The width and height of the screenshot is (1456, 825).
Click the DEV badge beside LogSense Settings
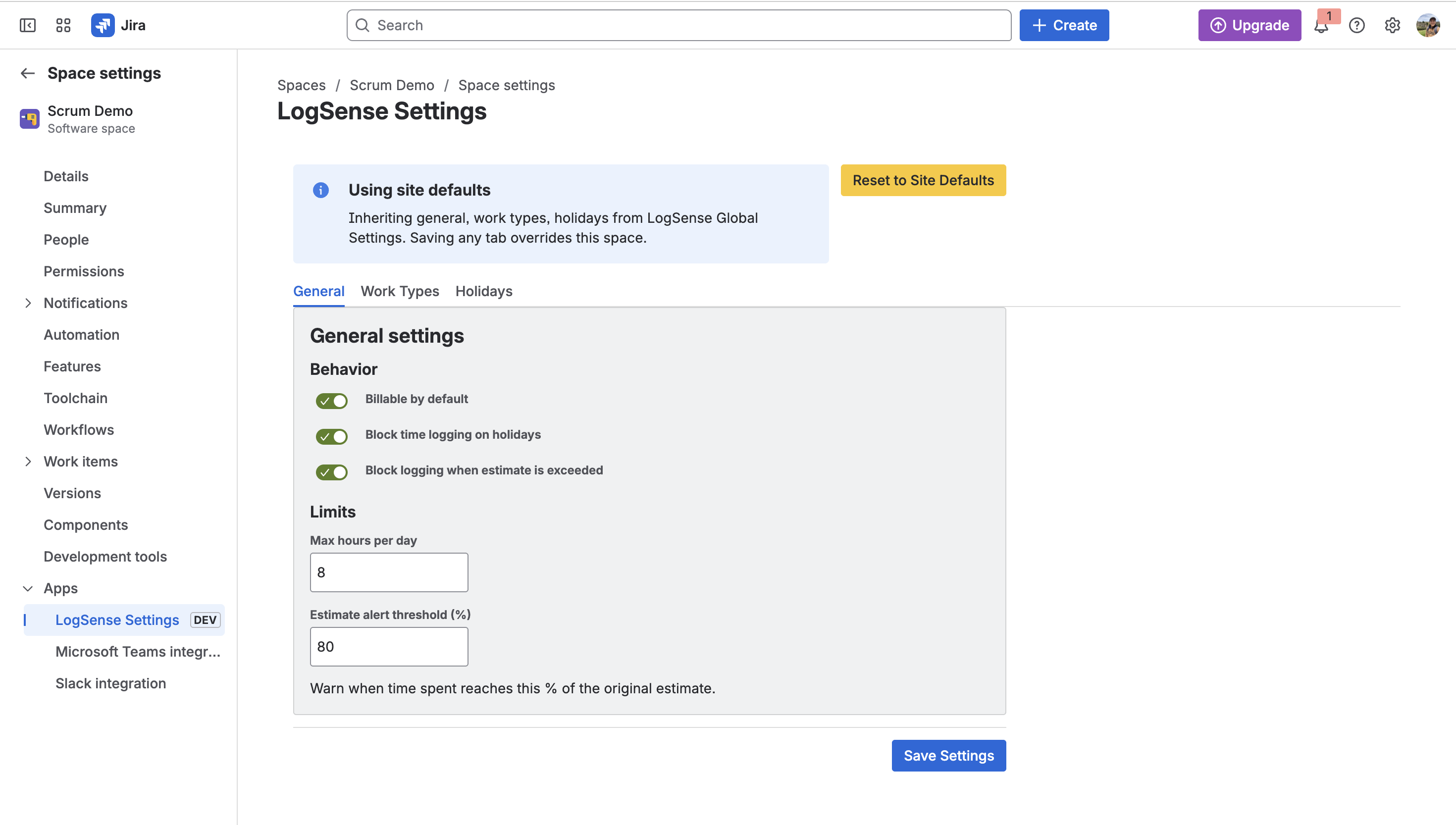click(205, 620)
